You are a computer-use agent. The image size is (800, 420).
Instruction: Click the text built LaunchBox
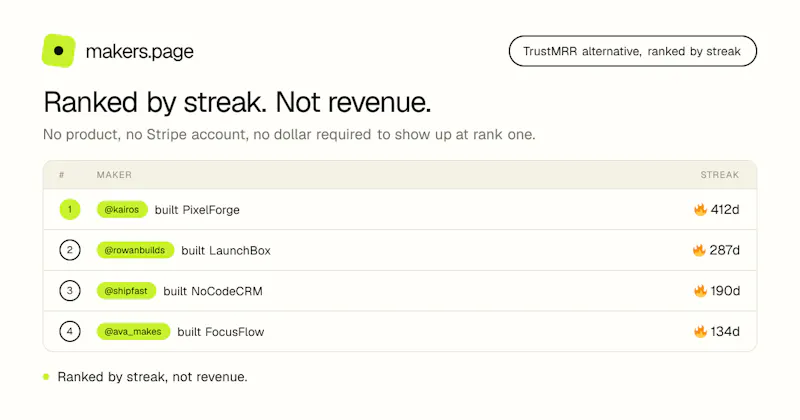pos(226,251)
